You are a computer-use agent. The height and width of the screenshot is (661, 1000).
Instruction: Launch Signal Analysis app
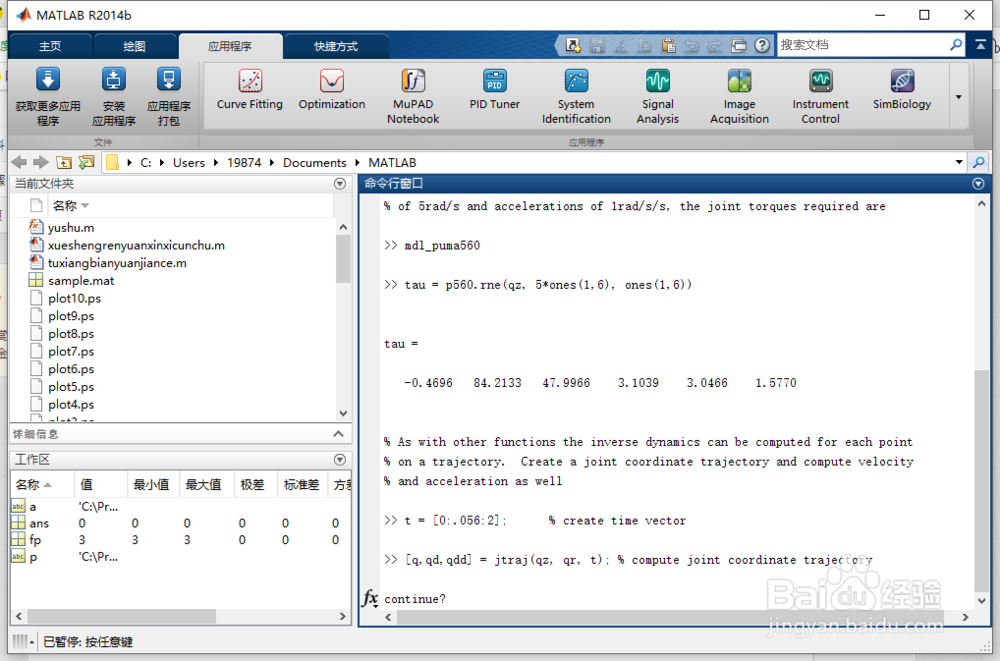click(658, 96)
